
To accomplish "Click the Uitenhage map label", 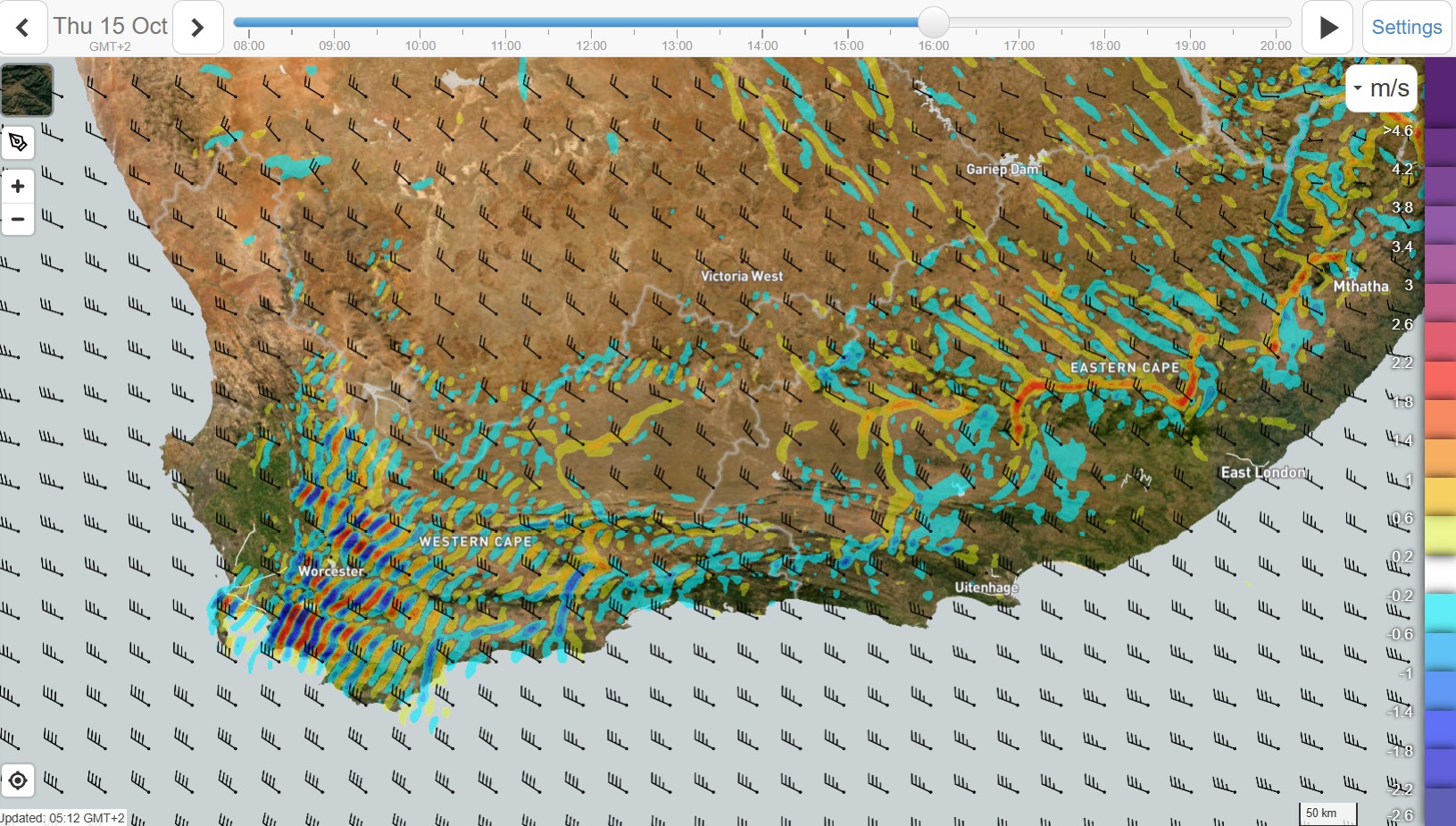I will click(986, 588).
